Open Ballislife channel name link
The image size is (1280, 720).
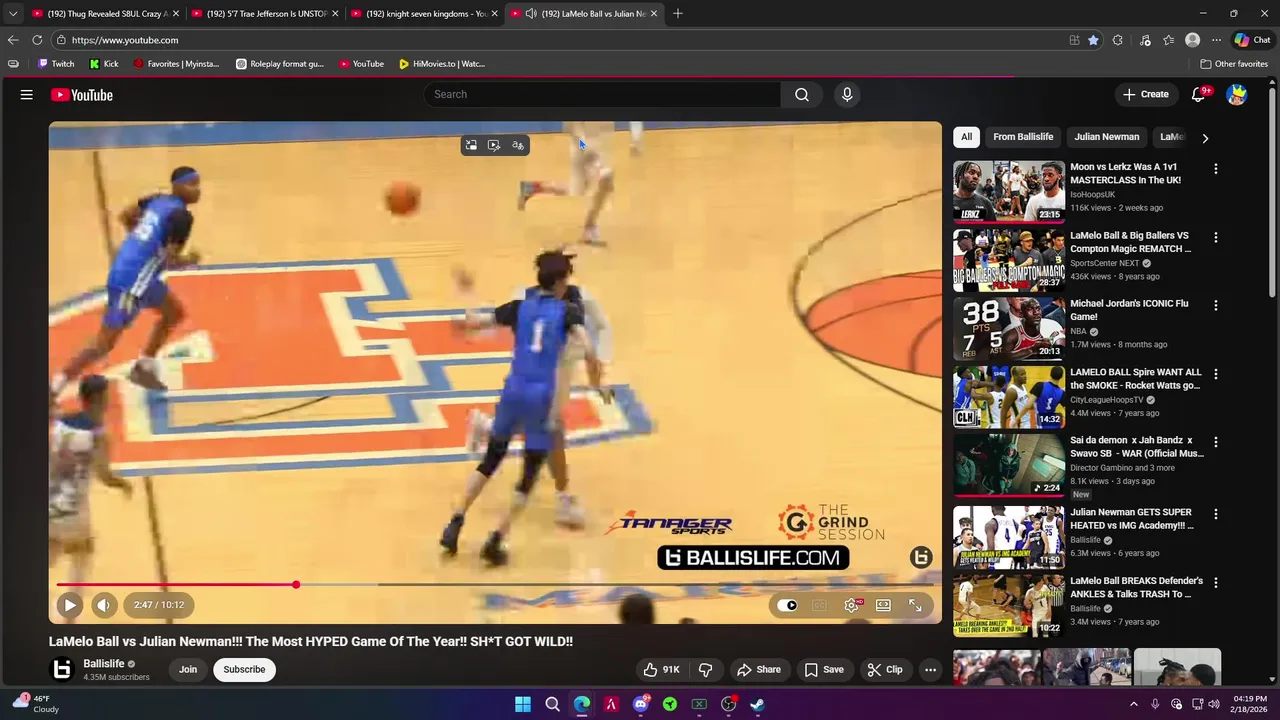(103, 664)
